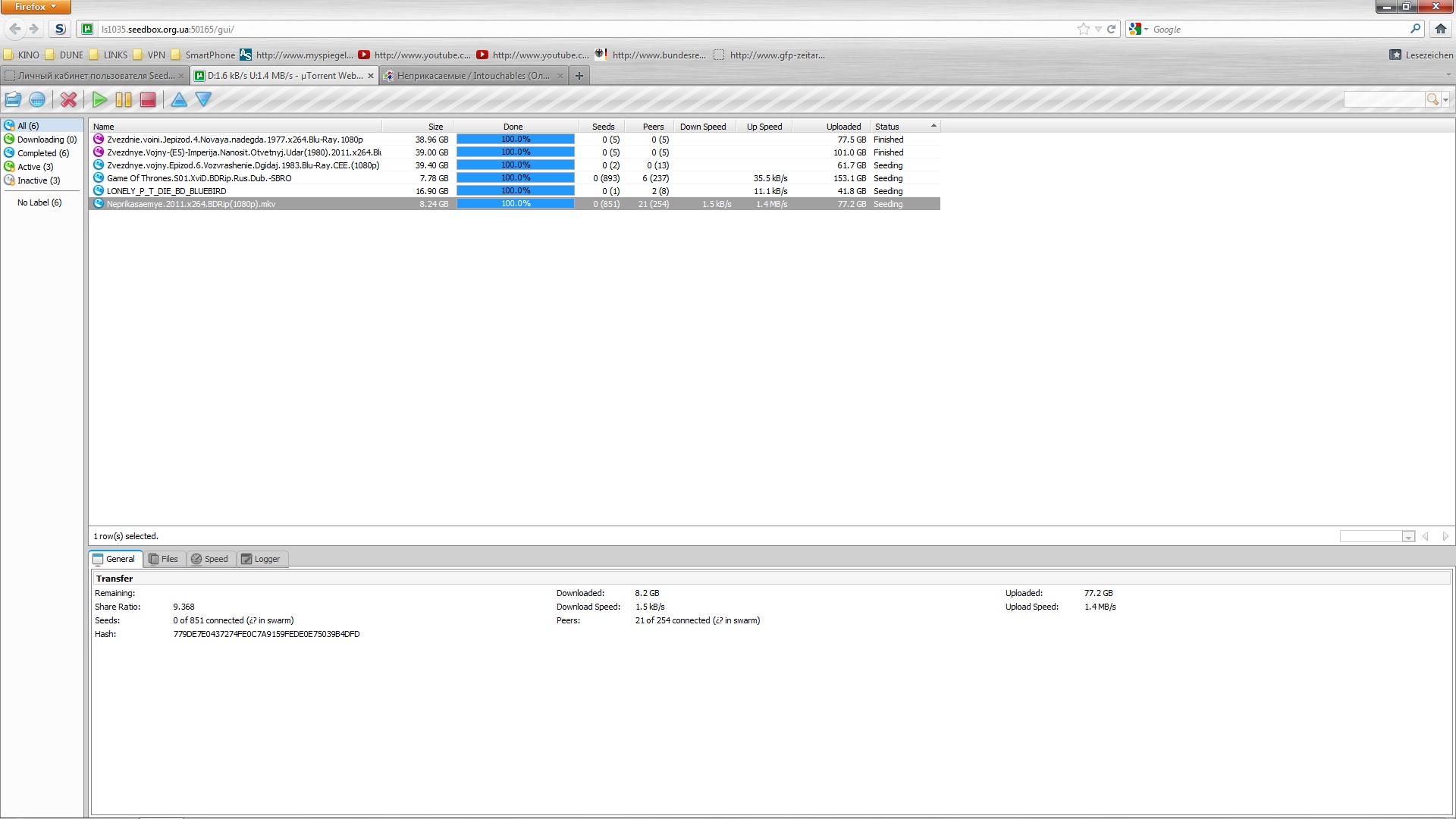Click the red X Remove torrent icon
Image resolution: width=1456 pixels, height=819 pixels.
pos(68,99)
